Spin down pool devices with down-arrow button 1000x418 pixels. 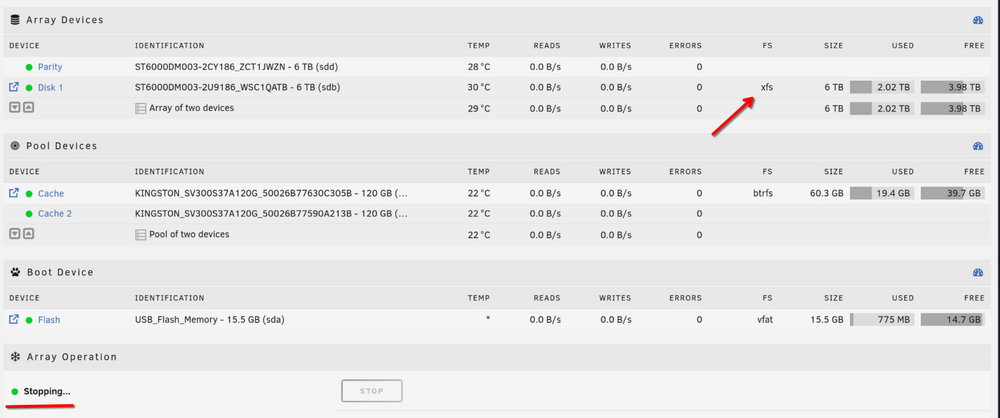pos(15,234)
